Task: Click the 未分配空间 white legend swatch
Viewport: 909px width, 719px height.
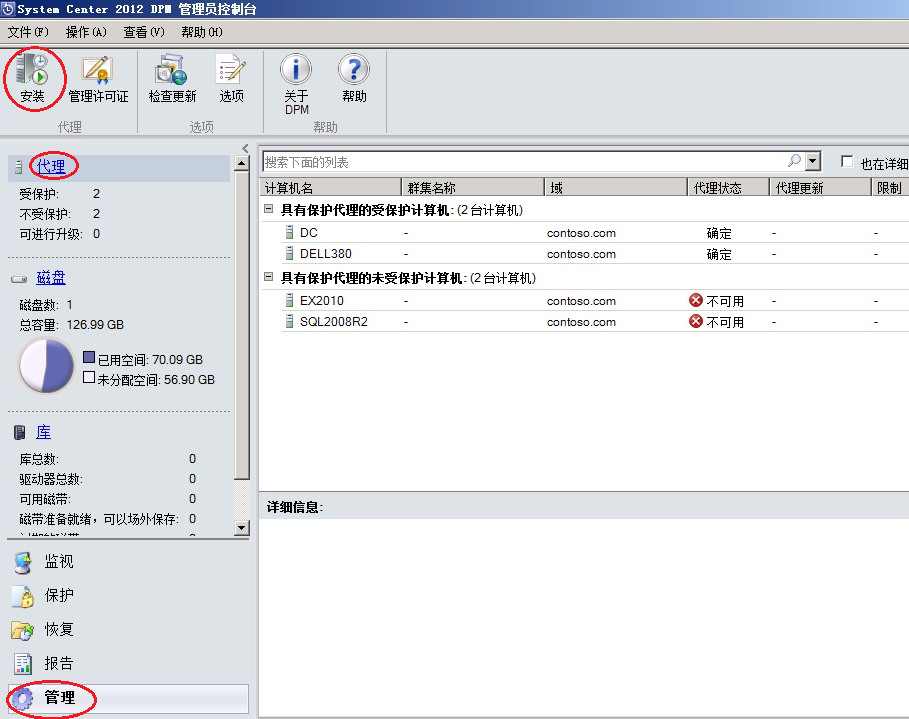Action: [89, 377]
